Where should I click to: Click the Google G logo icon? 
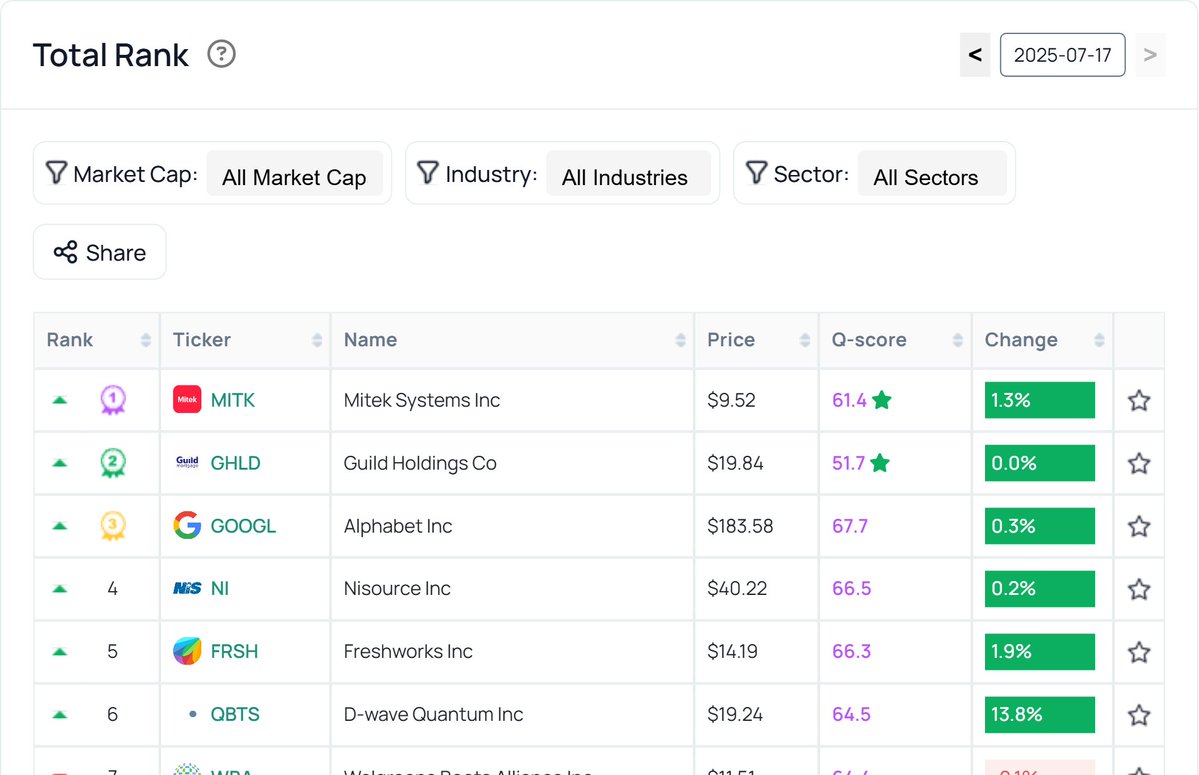click(x=187, y=525)
